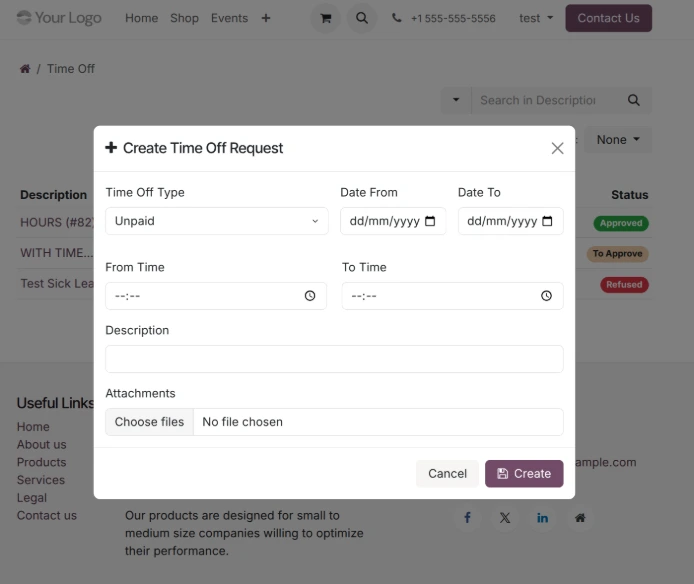
Task: Click the To Time clock icon
Action: tap(547, 296)
